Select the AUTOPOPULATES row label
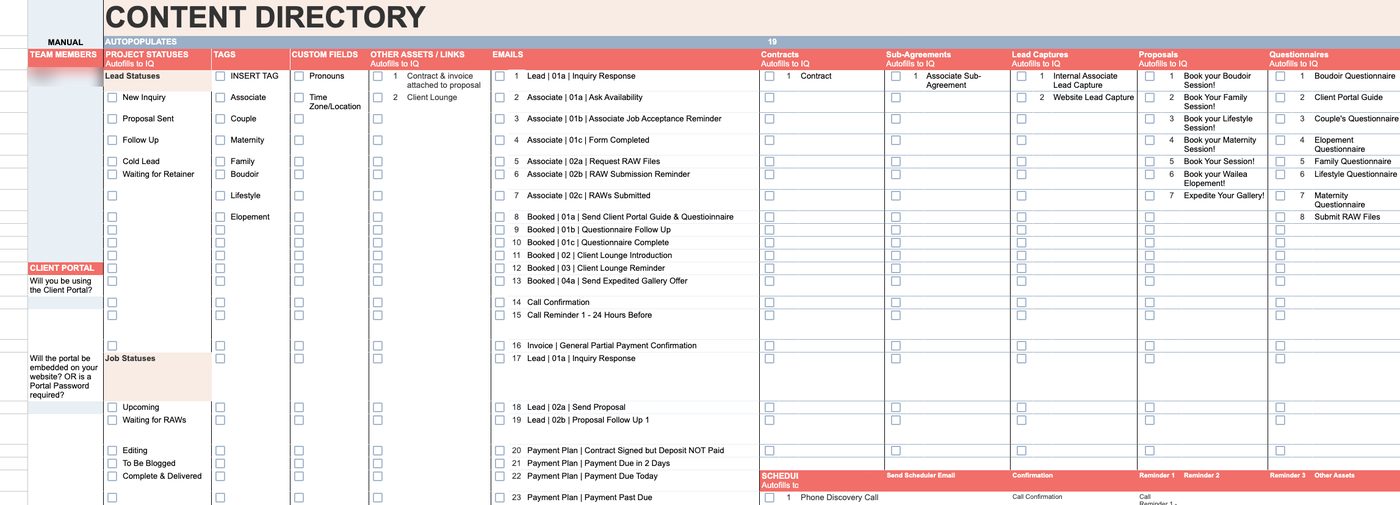 [x=141, y=42]
